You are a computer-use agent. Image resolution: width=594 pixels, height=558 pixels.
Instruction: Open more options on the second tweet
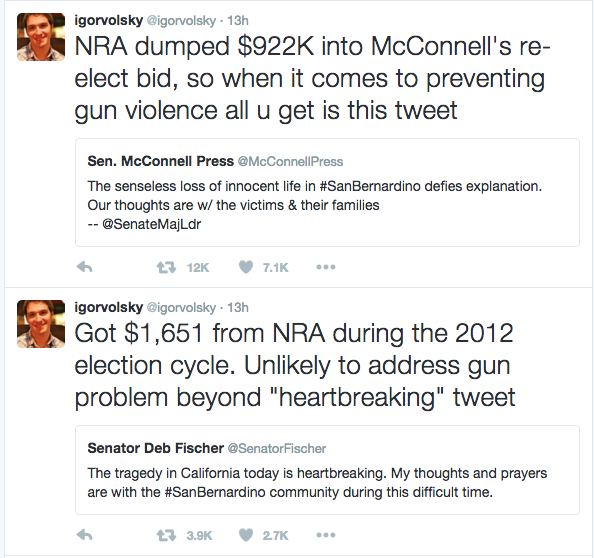click(326, 535)
